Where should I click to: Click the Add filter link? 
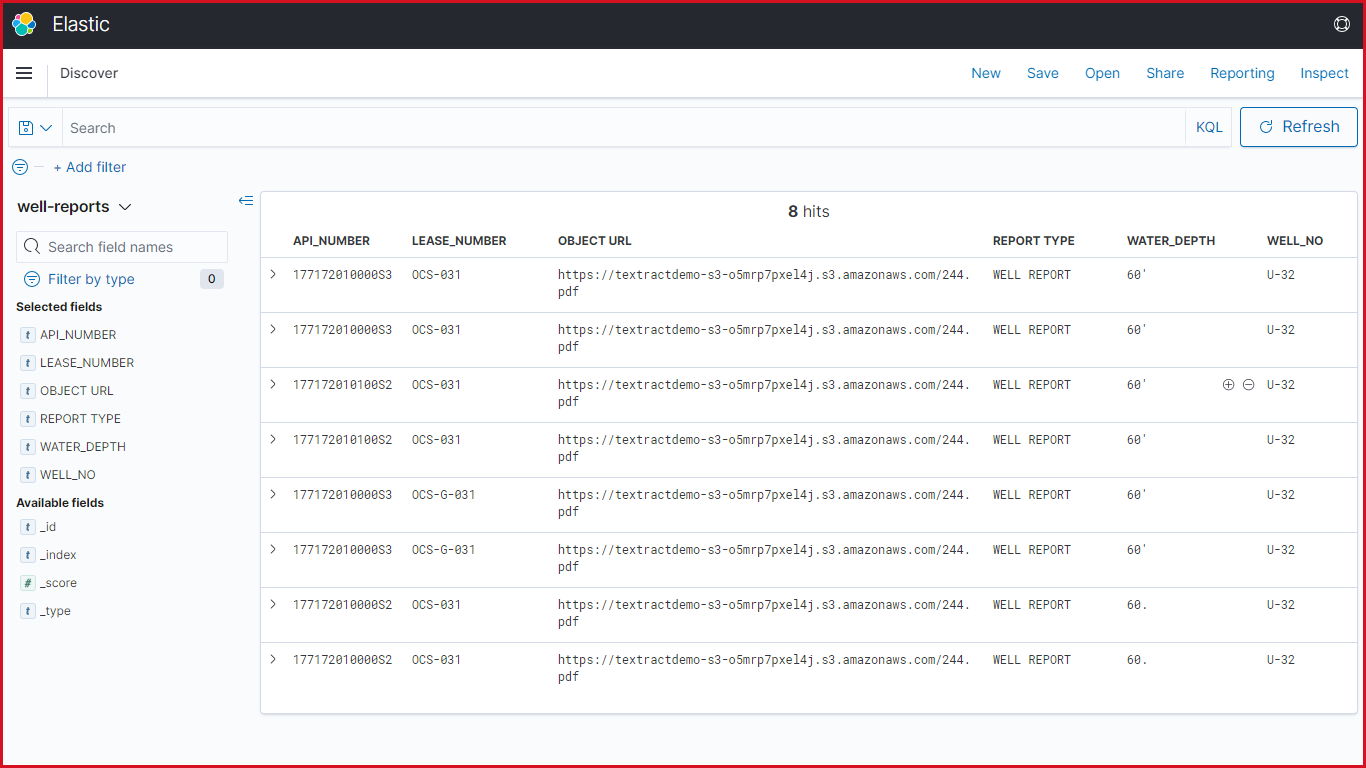coord(90,167)
